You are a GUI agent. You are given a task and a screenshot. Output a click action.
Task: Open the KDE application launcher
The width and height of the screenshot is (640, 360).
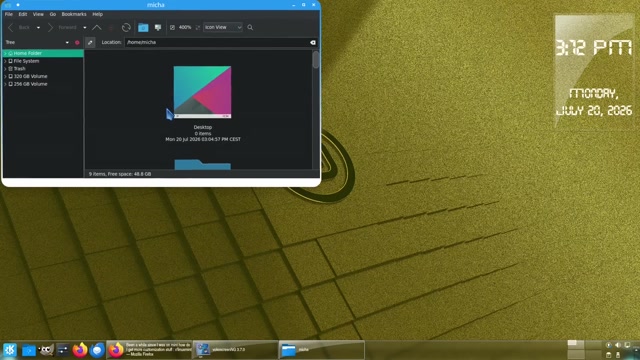coord(10,350)
